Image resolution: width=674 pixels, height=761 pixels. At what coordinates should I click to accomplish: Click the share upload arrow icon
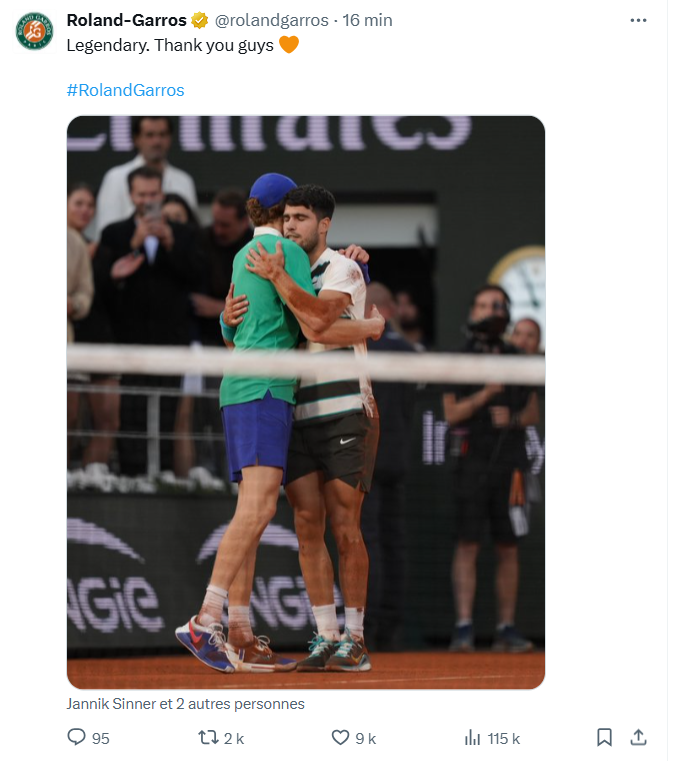[638, 737]
